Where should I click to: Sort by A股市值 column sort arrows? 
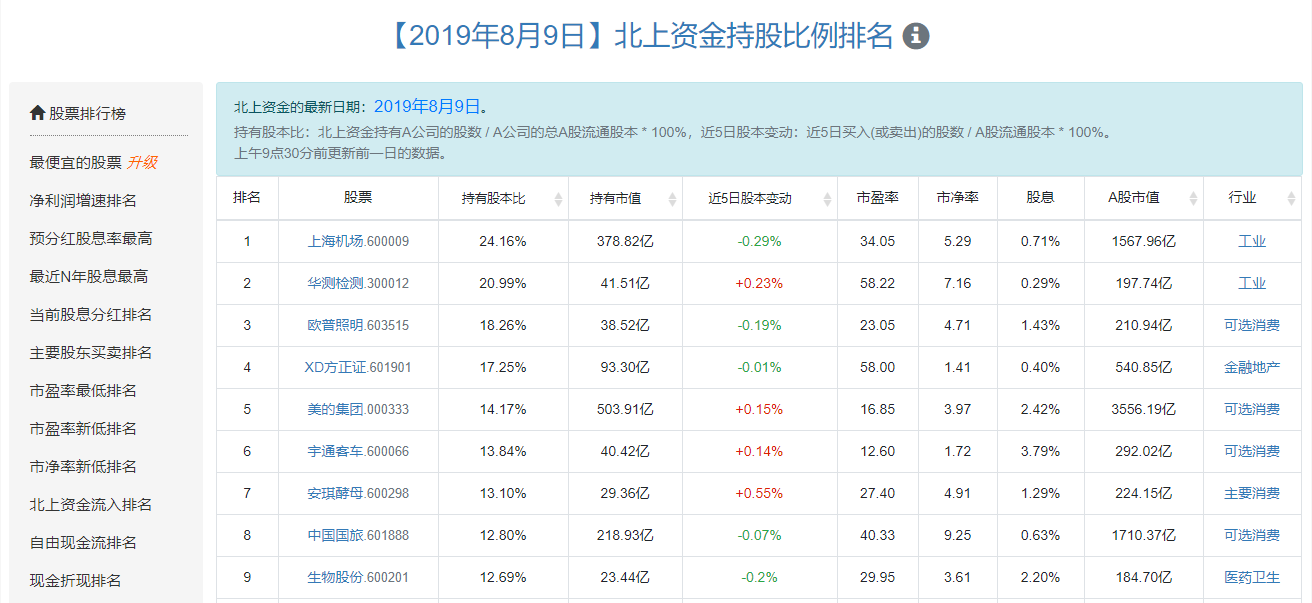click(x=1193, y=199)
